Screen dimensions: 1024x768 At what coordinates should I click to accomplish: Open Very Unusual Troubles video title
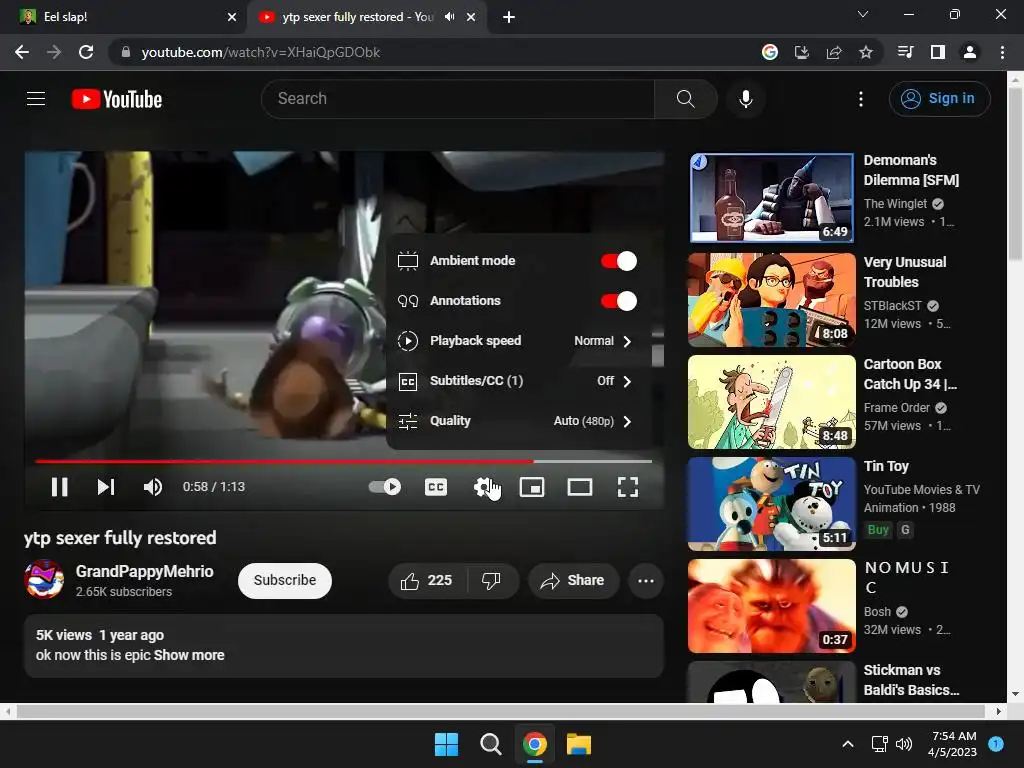point(904,272)
